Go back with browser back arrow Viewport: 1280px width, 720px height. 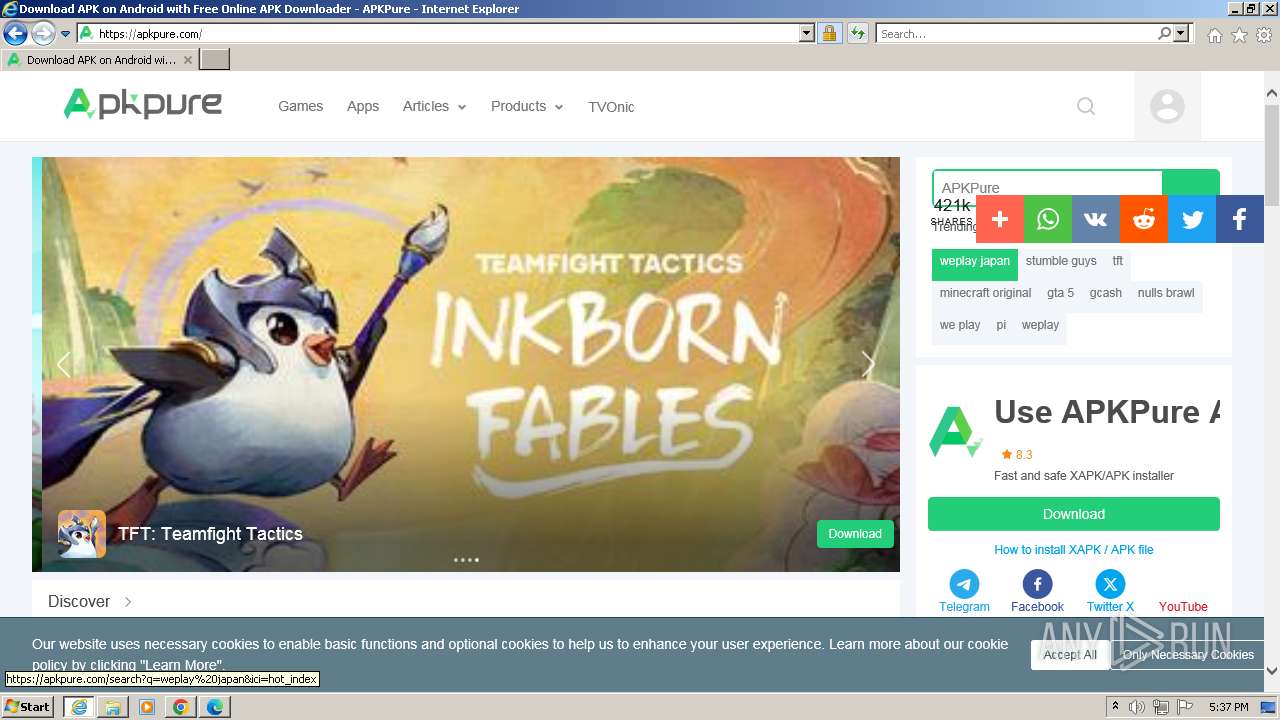[15, 33]
